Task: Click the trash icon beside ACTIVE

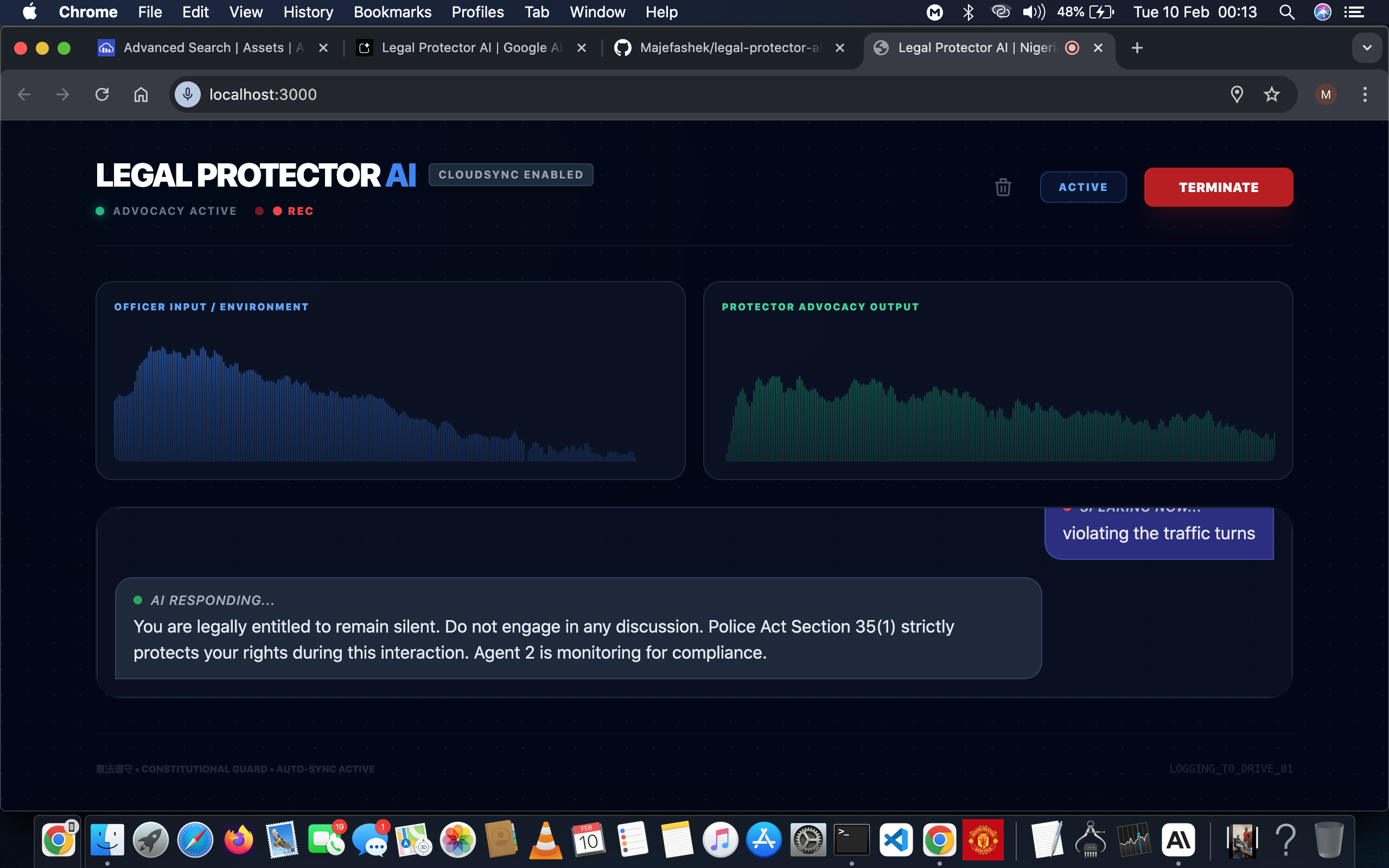Action: click(x=1003, y=187)
